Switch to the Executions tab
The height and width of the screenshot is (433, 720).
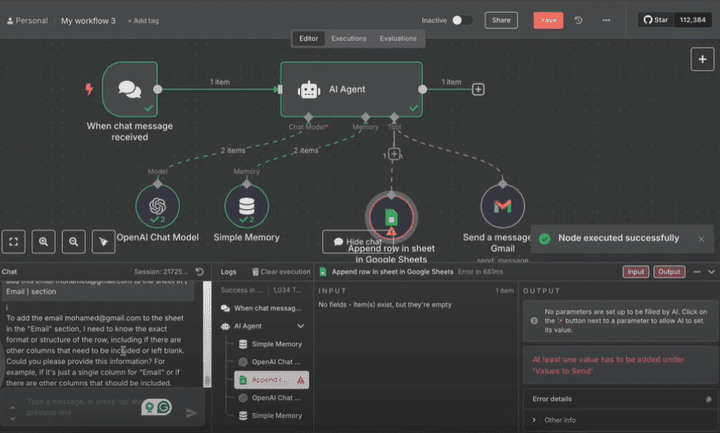pyautogui.click(x=349, y=39)
